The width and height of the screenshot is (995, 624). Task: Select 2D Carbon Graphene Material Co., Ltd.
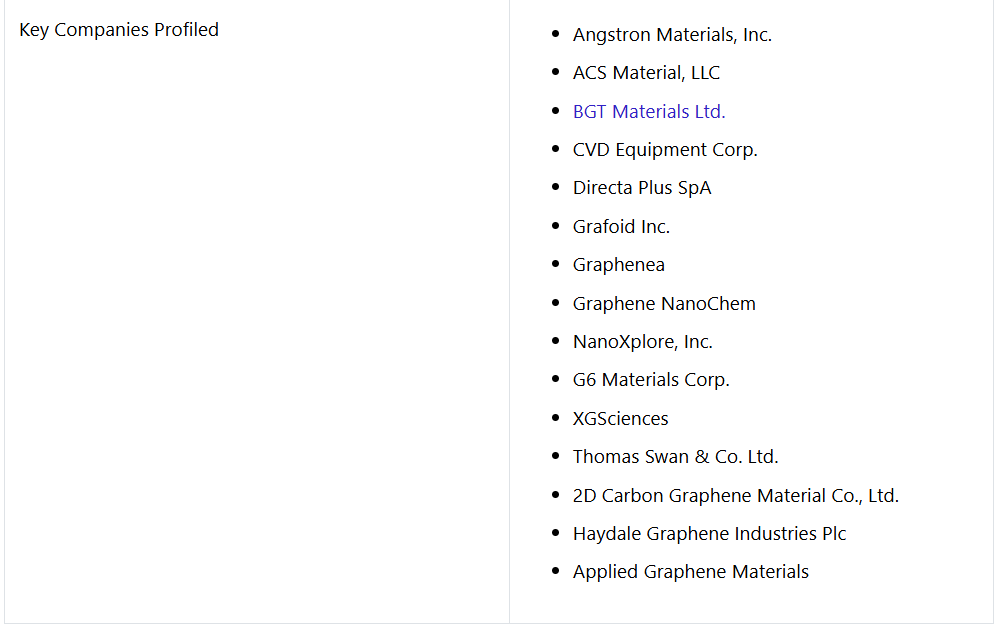point(735,495)
